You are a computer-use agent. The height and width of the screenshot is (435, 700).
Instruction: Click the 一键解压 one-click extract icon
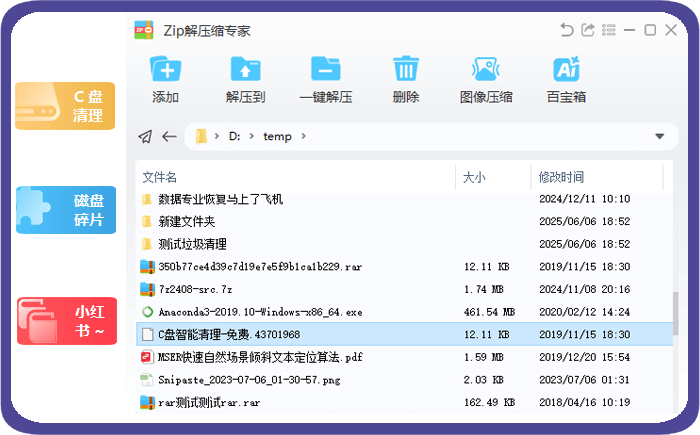pos(325,69)
